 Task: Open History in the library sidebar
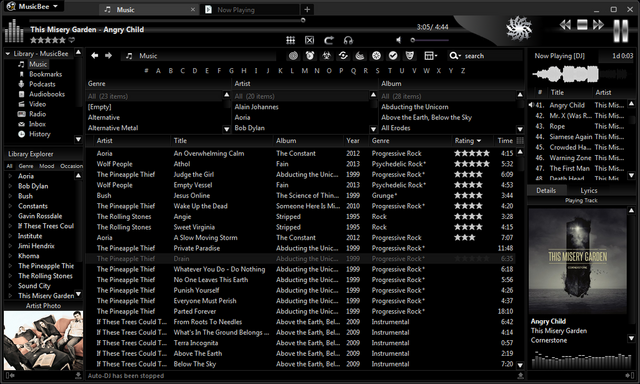click(40, 134)
